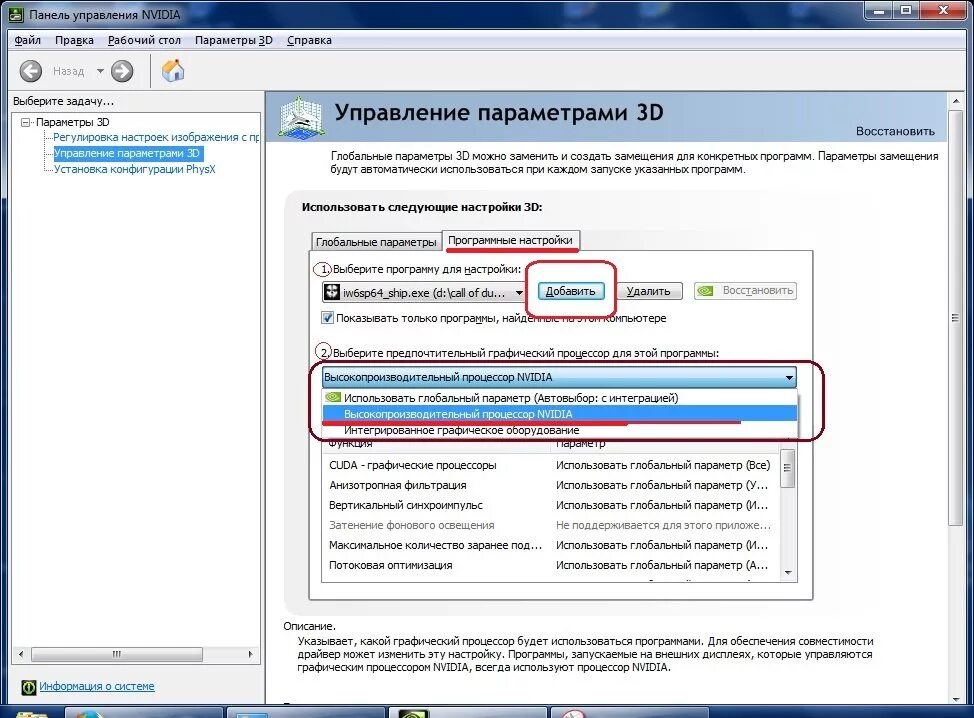
Task: Click the CUDA row's Использовать глобальный параметр (Все) value
Action: [663, 465]
